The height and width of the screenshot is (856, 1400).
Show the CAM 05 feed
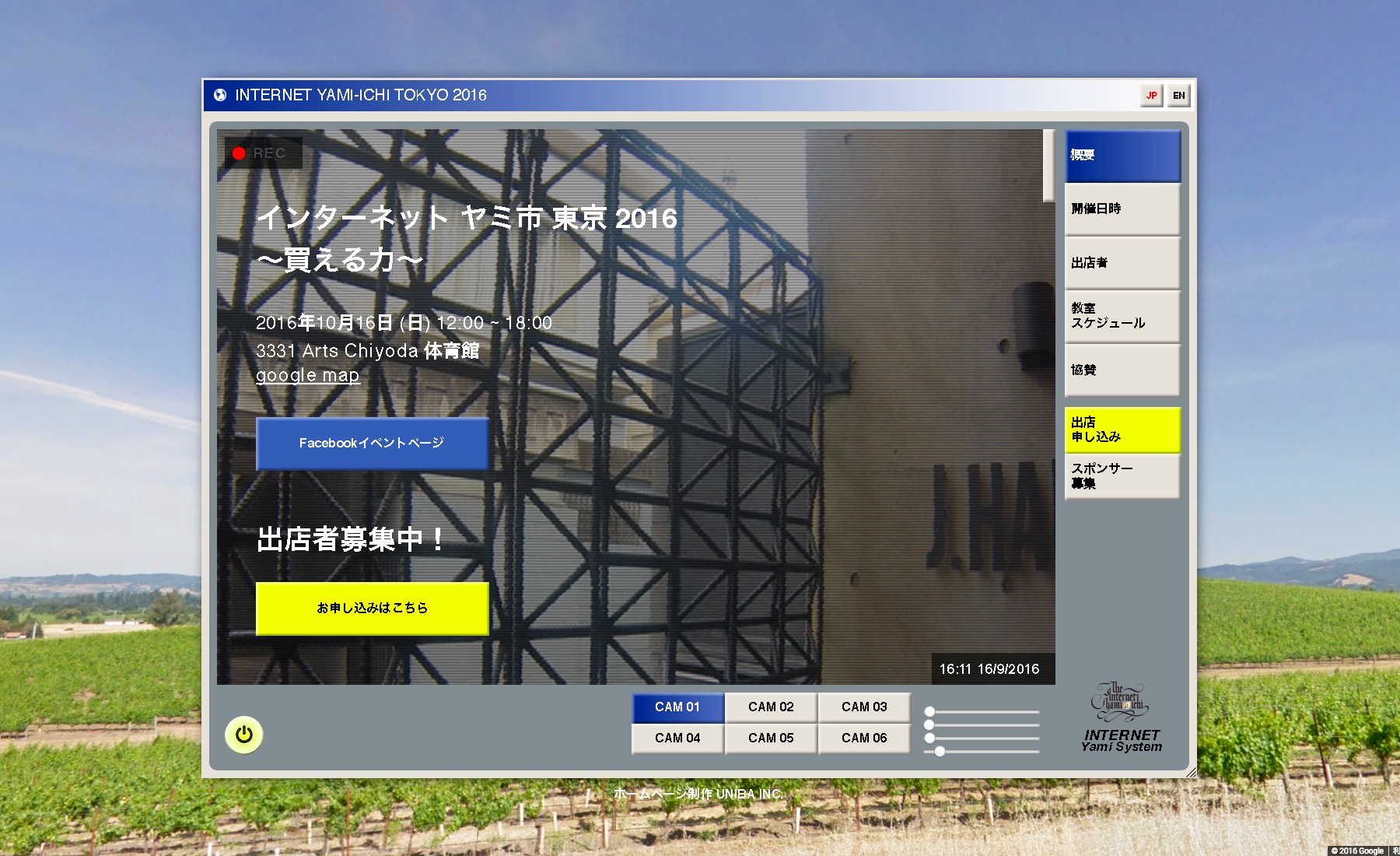[771, 738]
